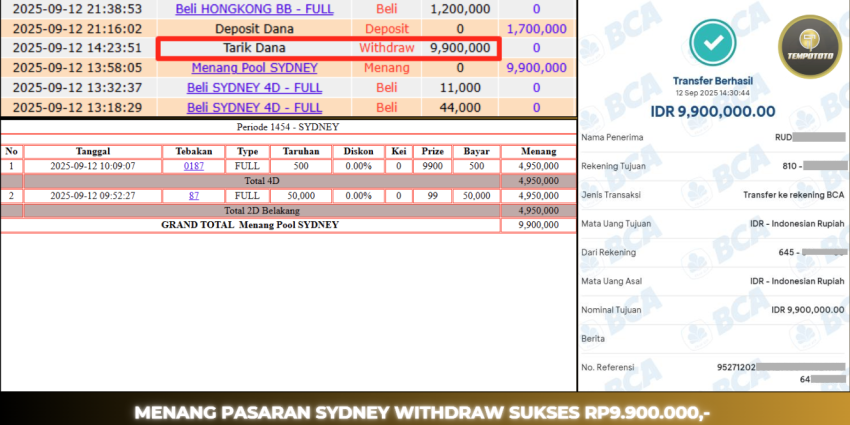
Task: Click the Transfer Berhasil heading
Action: [x=712, y=81]
